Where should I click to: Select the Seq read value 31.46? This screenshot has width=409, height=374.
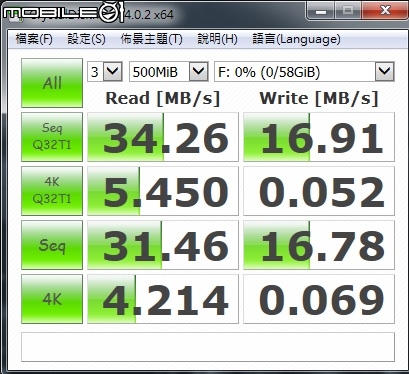coord(163,245)
